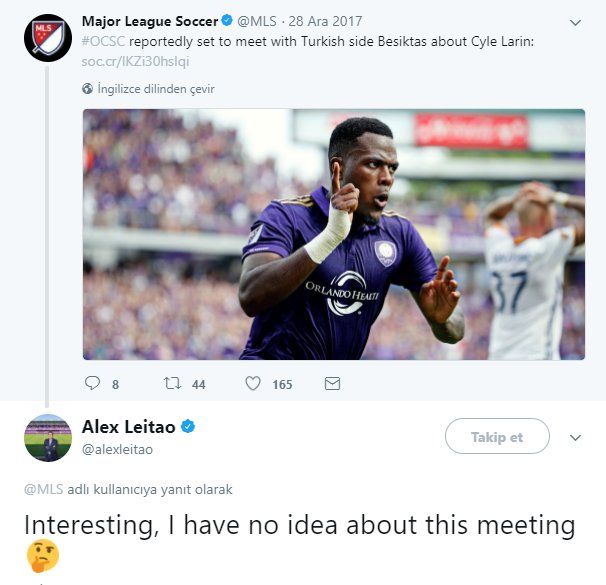Open the chevron menu beside Takip et
Screen dimensions: 606x585
tap(575, 437)
